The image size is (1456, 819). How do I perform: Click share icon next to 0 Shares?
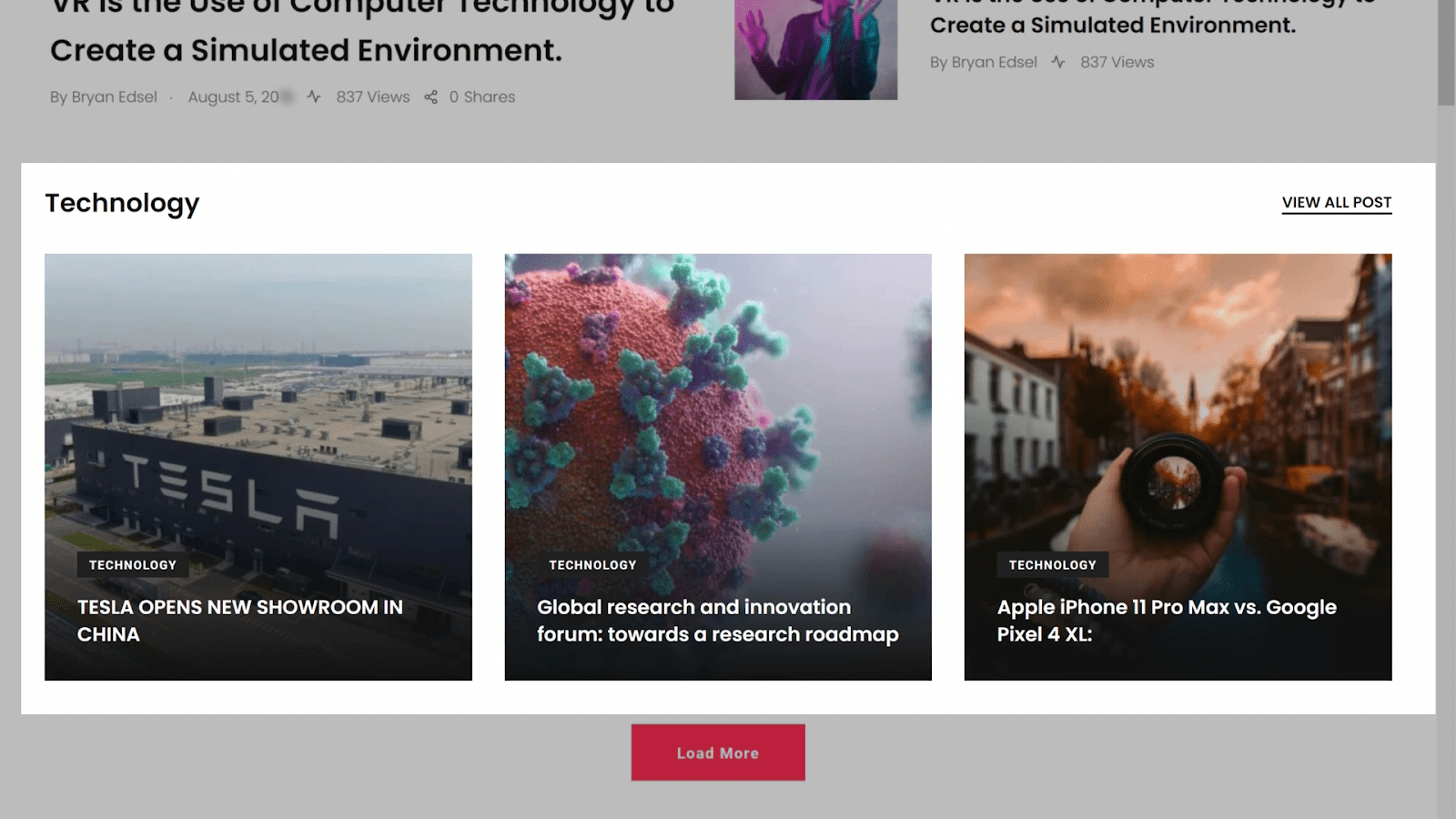(431, 96)
